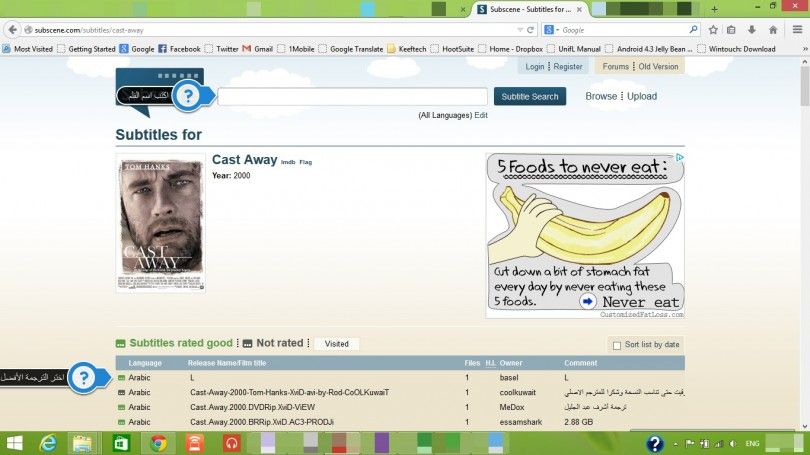Viewport: 810px width, 455px height.
Task: Click the Windows Start button
Action: click(14, 443)
